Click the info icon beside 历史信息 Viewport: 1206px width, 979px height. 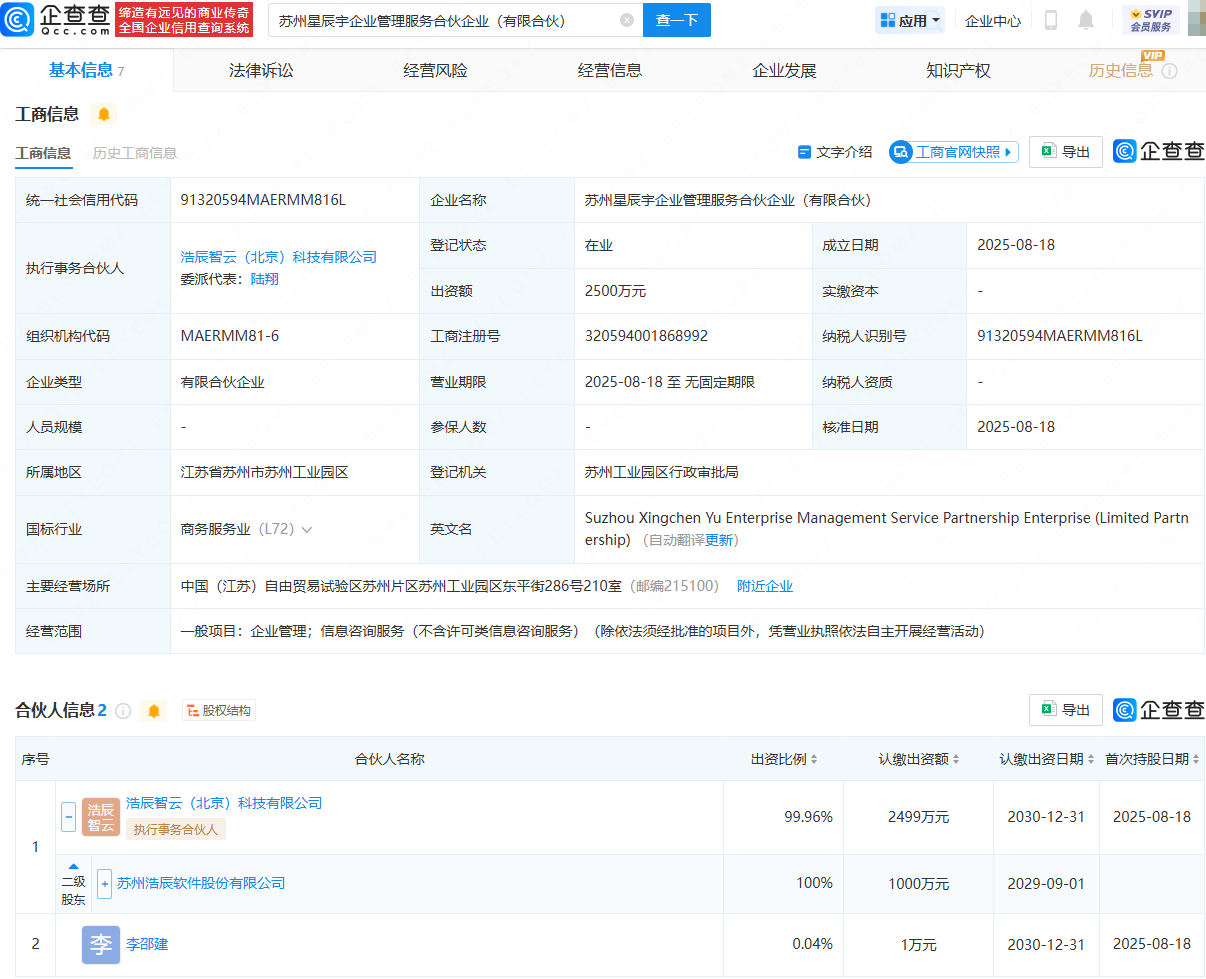point(1170,71)
